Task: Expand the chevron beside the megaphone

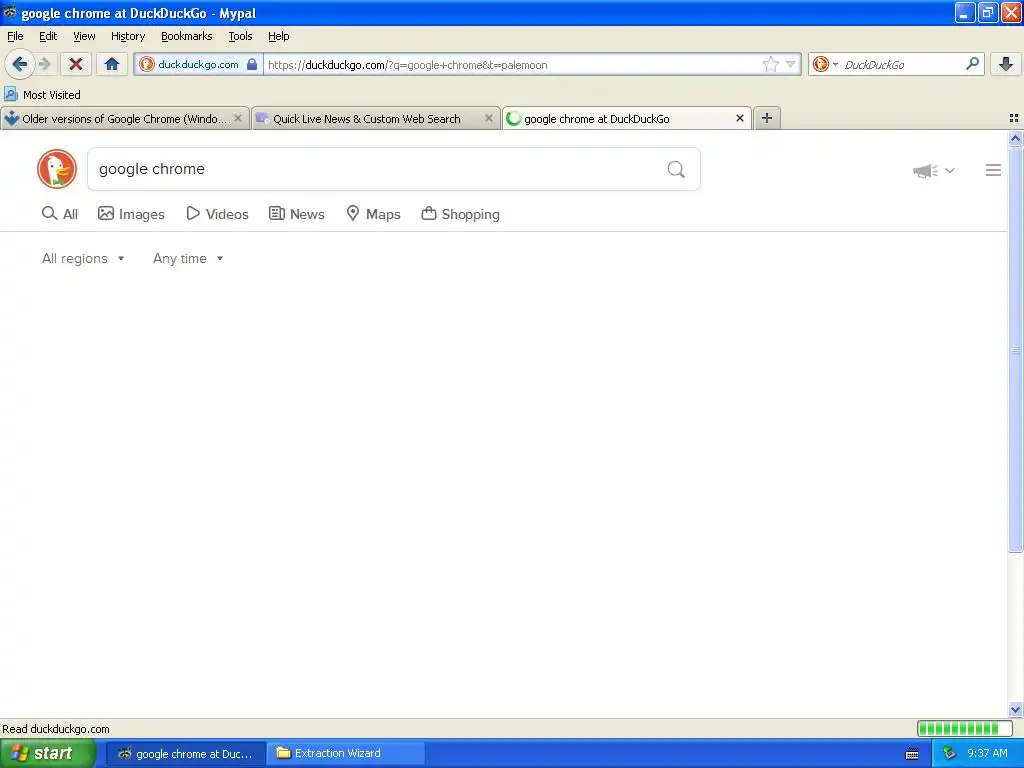Action: point(950,170)
